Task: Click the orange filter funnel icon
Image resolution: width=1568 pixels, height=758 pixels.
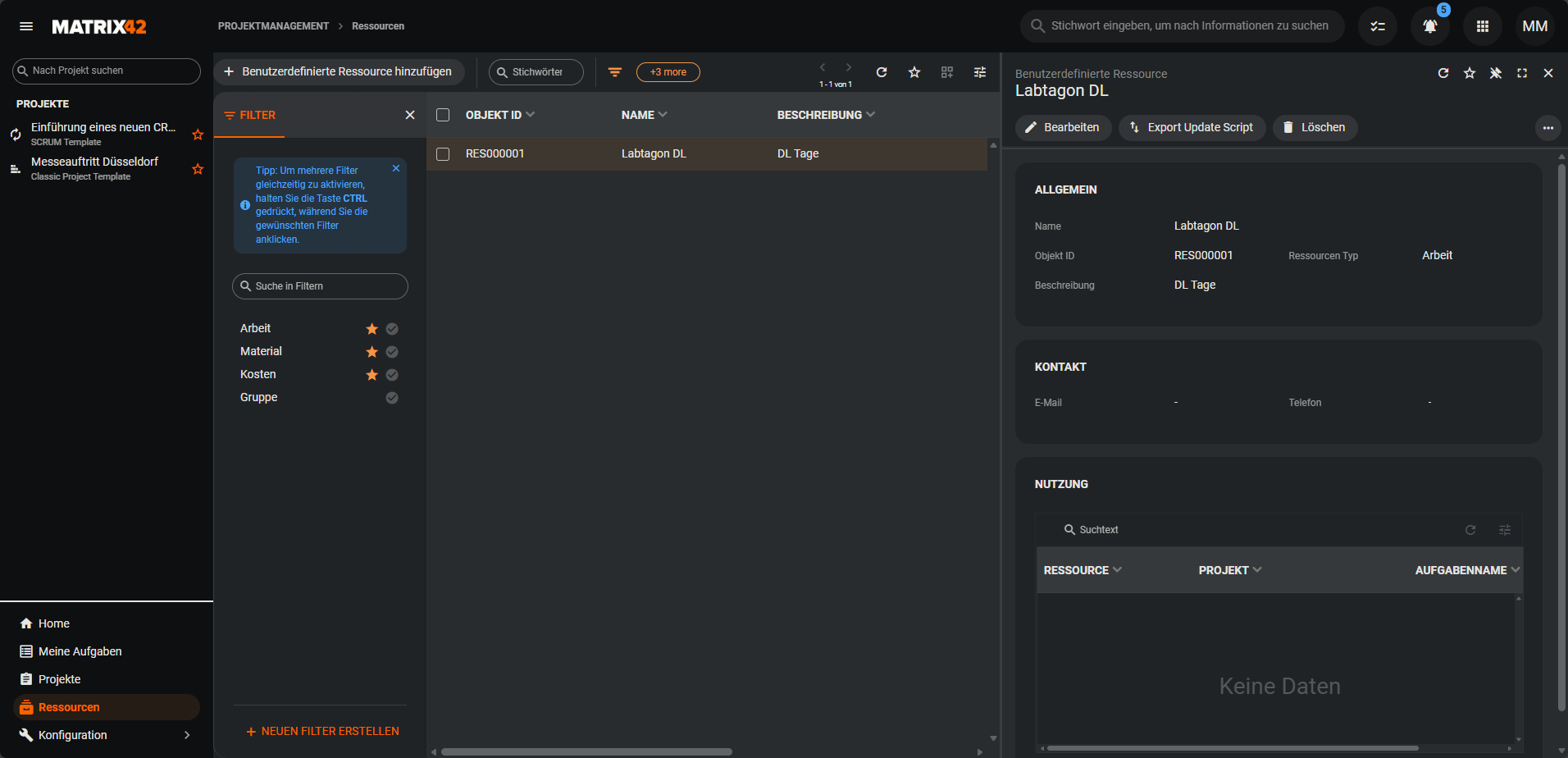Action: (x=614, y=72)
